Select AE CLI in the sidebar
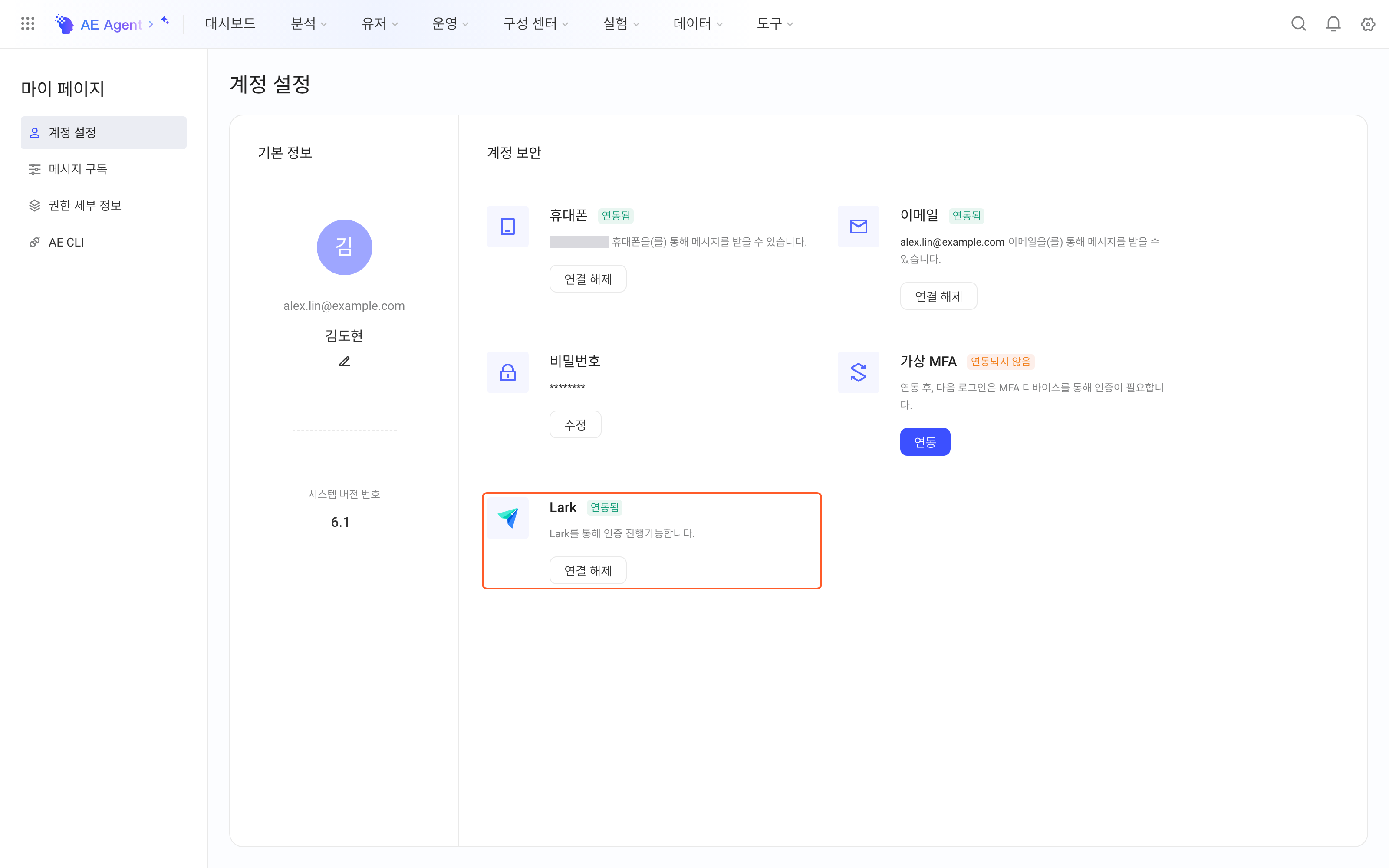The image size is (1389, 868). [103, 242]
